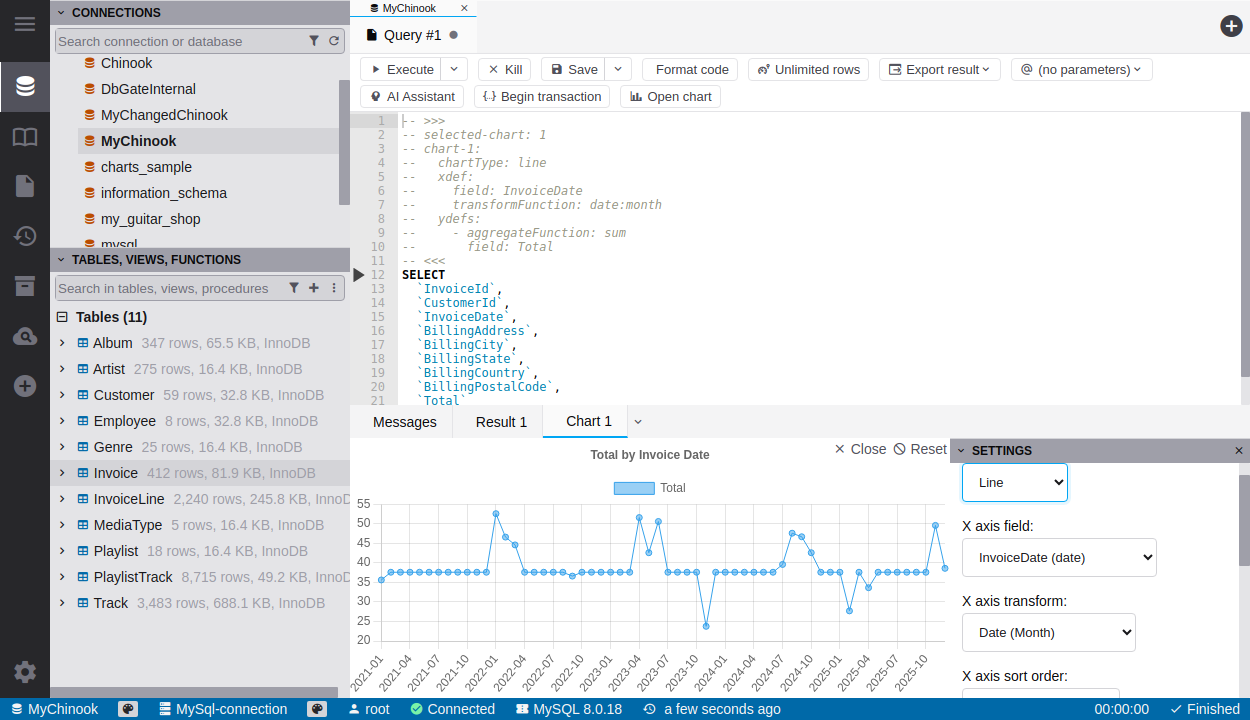The width and height of the screenshot is (1250, 720).
Task: Collapse the Tables (11) group
Action: coord(62,317)
